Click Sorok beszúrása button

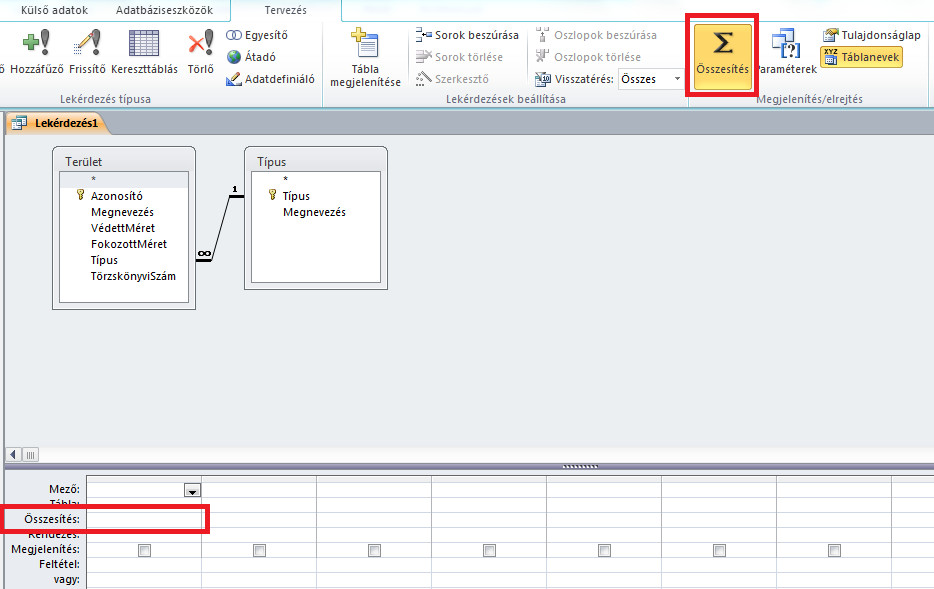coord(467,35)
